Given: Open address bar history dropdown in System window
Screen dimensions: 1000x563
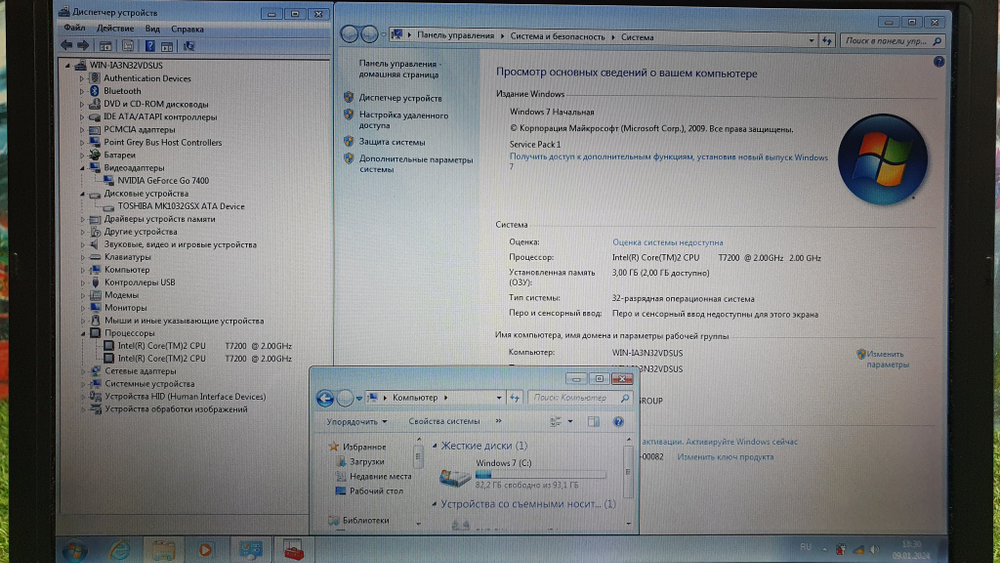Looking at the screenshot, I should (811, 41).
